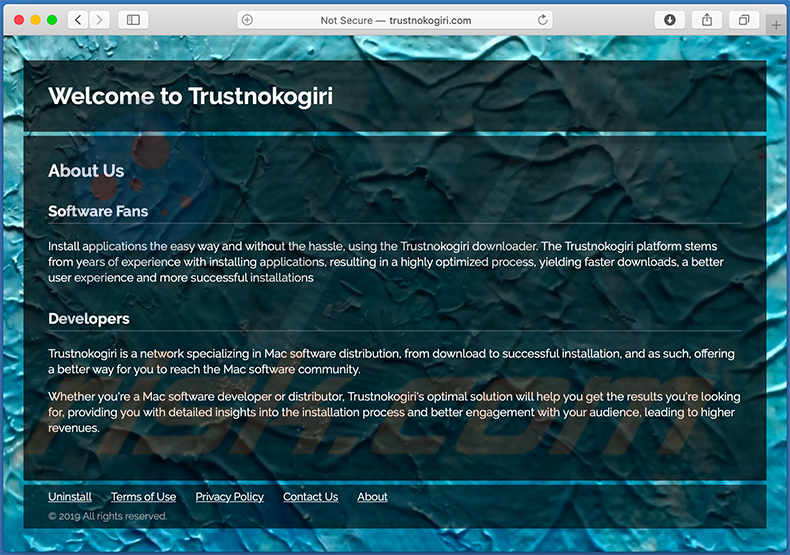Open the Uninstall link in the footer
Viewport: 790px width, 555px height.
click(70, 497)
